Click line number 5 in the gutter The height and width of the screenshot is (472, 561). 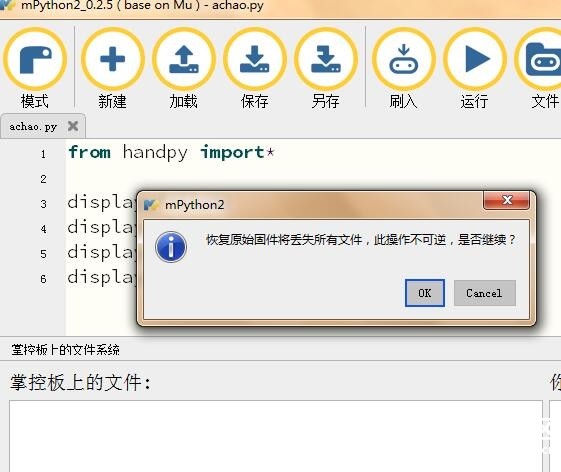click(43, 254)
